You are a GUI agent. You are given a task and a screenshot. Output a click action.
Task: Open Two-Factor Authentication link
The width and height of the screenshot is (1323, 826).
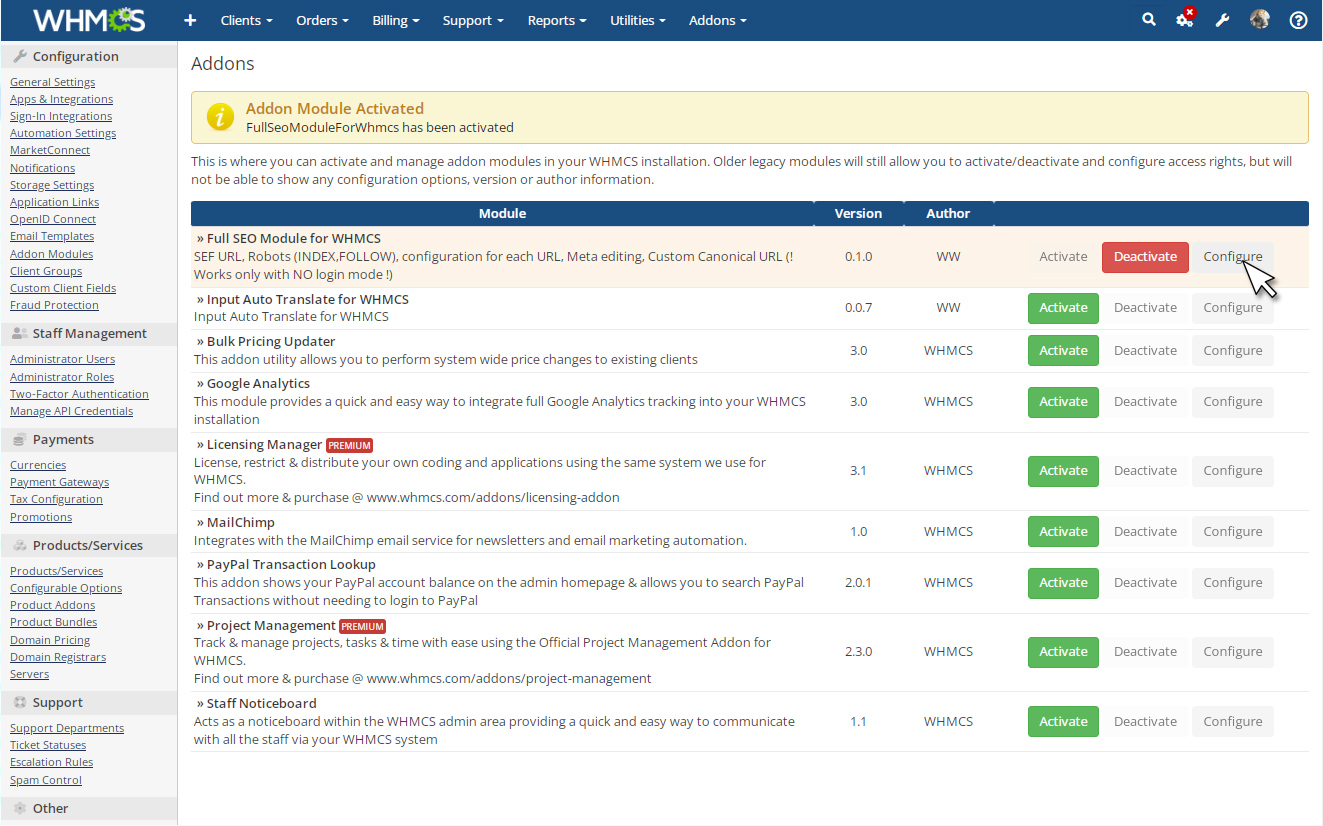point(79,394)
